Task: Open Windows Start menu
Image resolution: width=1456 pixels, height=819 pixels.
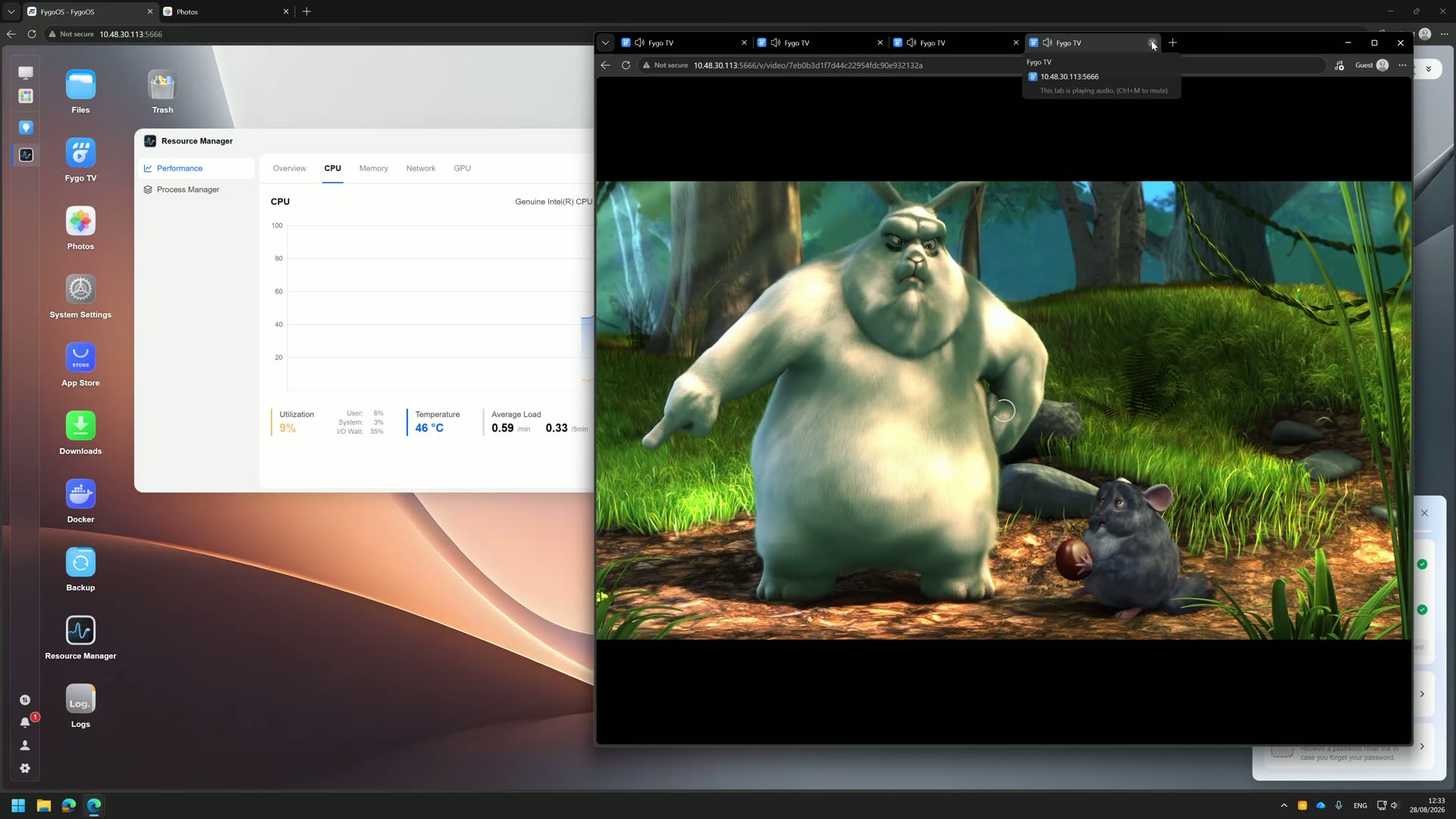Action: [x=18, y=805]
